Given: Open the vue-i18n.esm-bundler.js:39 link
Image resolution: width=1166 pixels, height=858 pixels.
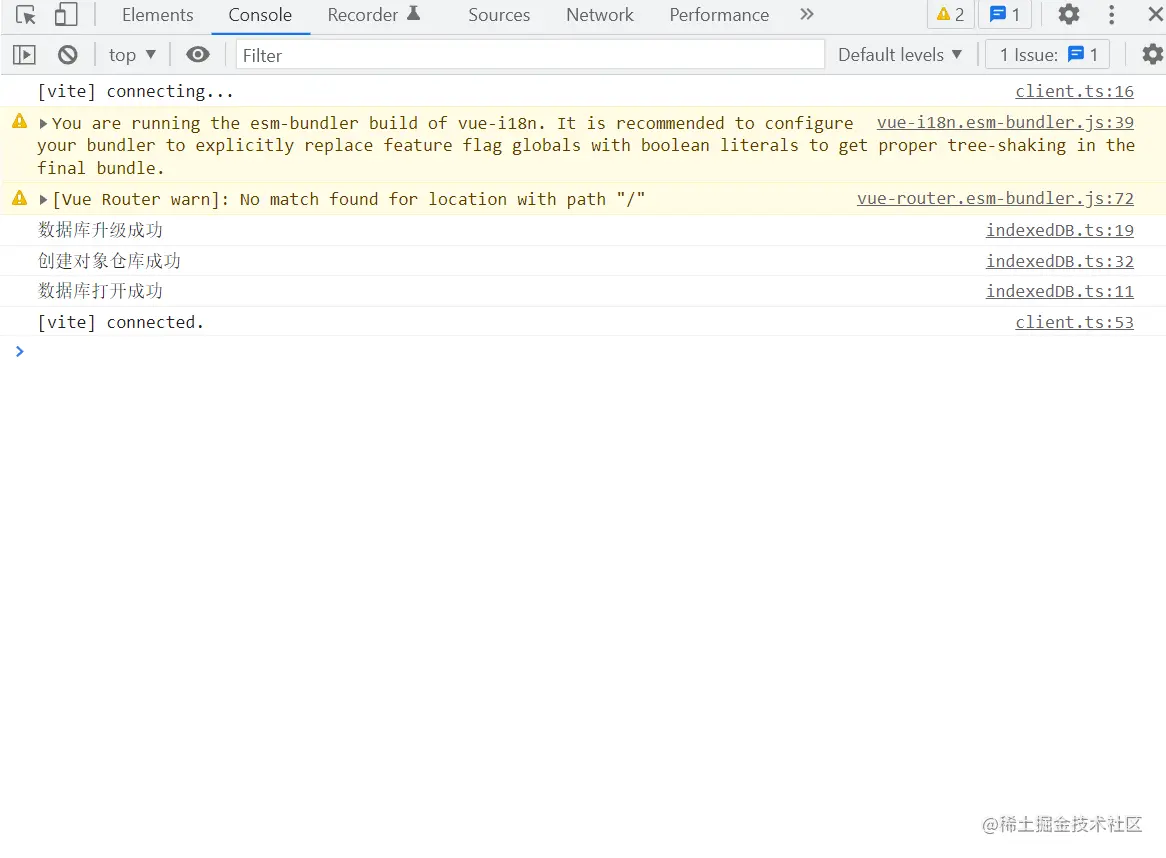Looking at the screenshot, I should coord(1005,123).
